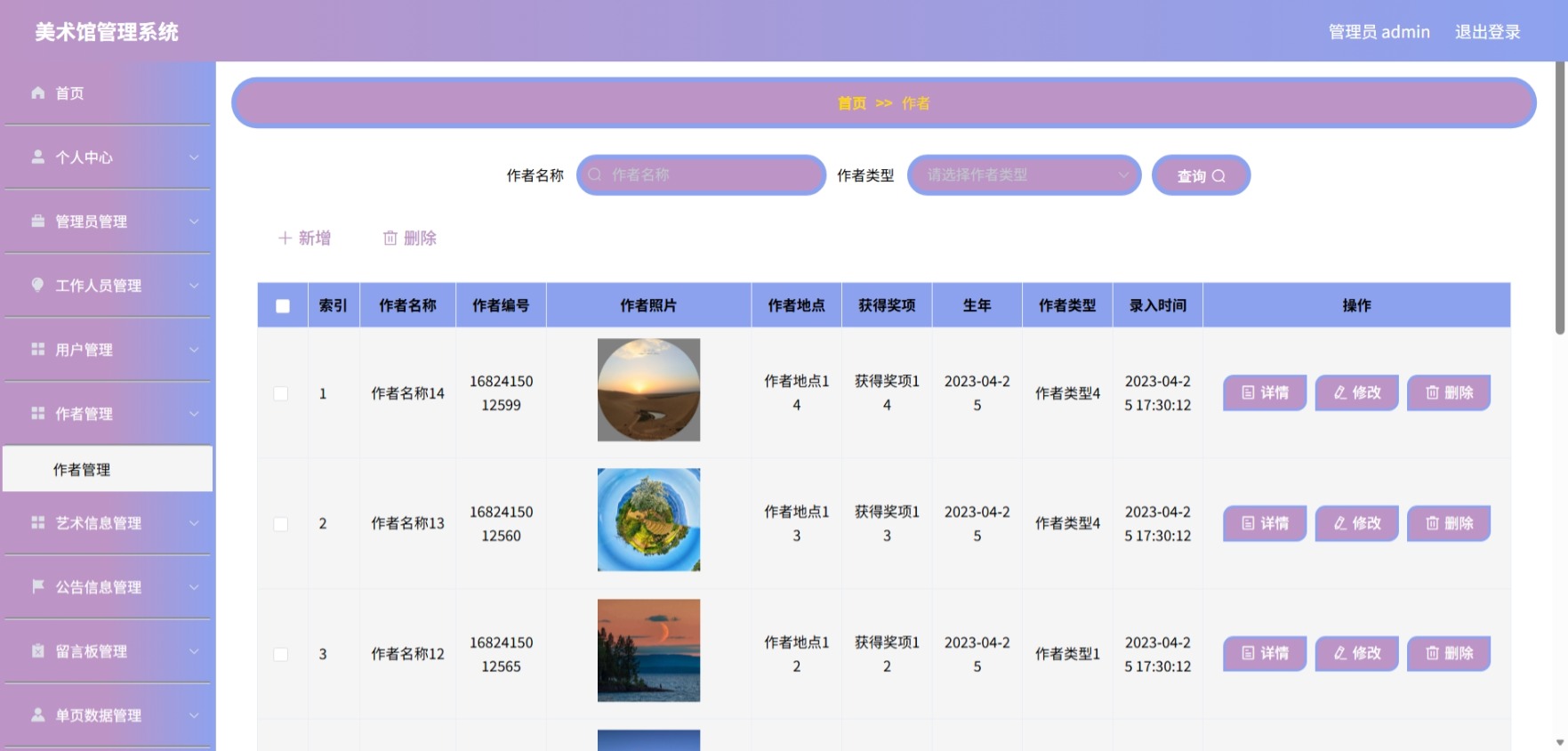Image resolution: width=1568 pixels, height=751 pixels.
Task: Open the 请选择作者类型 dropdown
Action: 1024,175
